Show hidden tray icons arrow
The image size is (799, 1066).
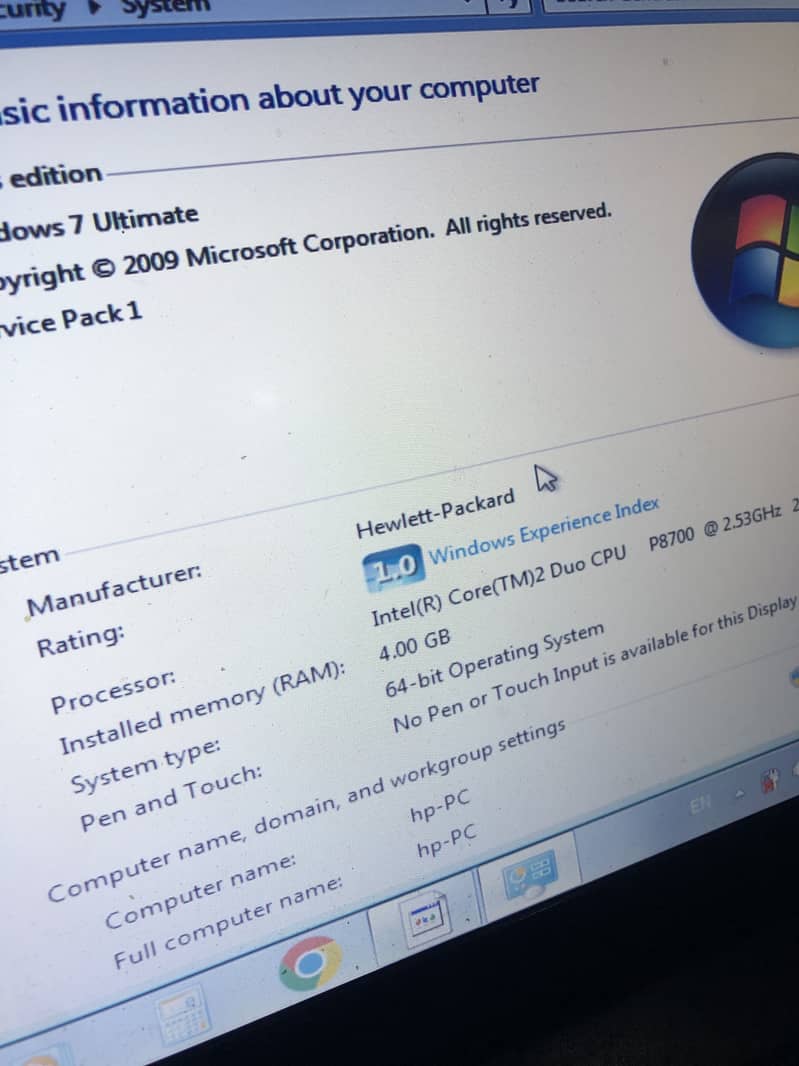(x=740, y=793)
